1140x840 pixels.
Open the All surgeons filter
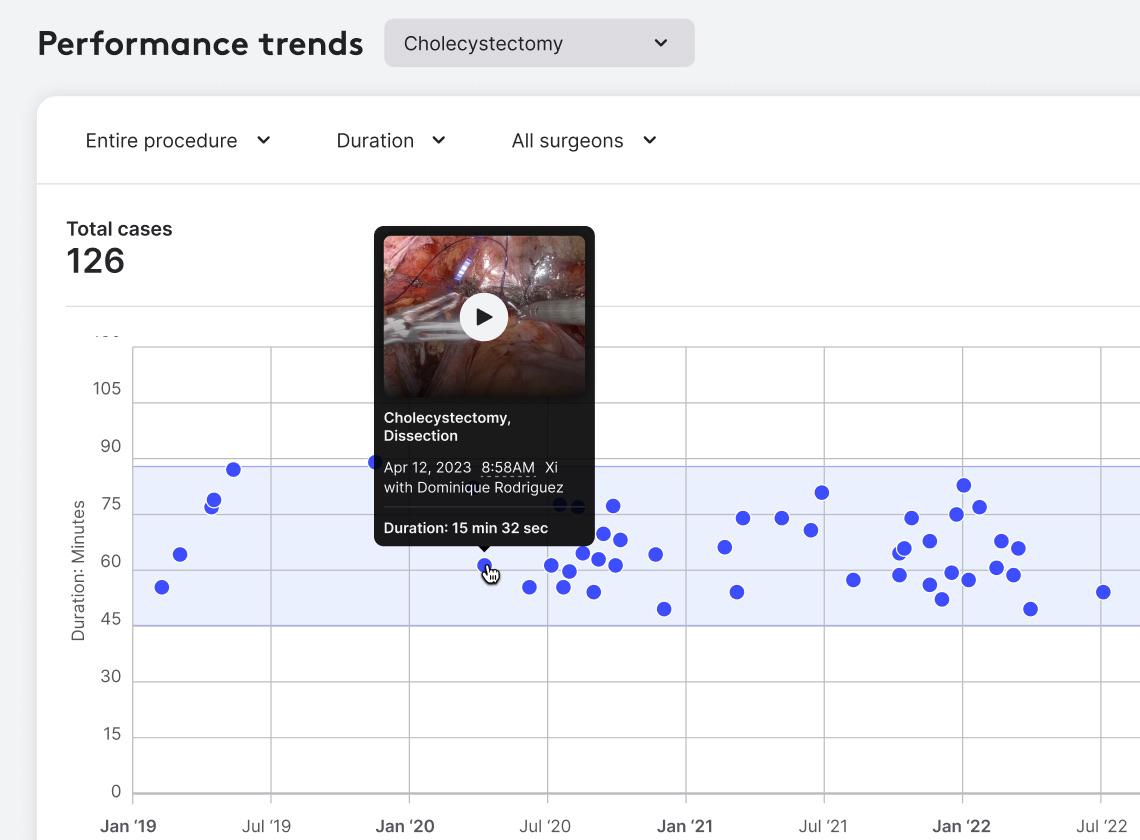click(583, 141)
